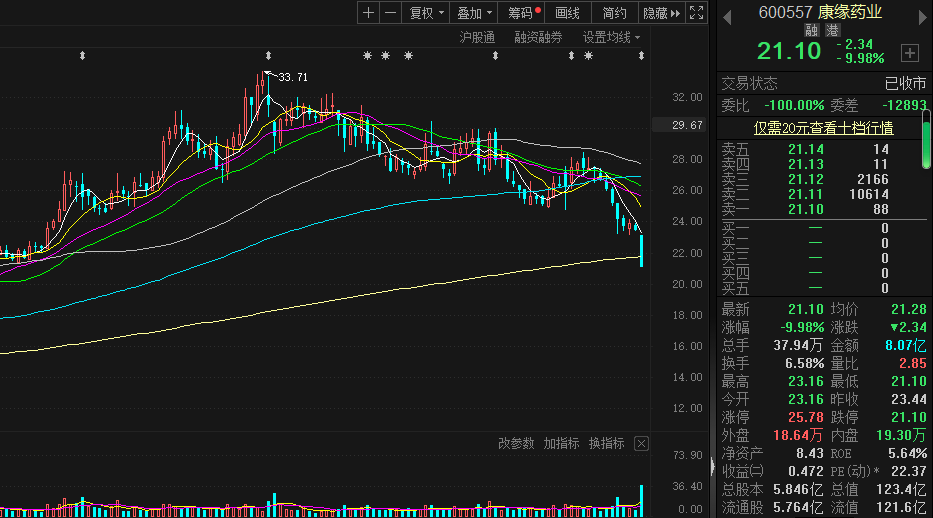Click the collapse handle beside the quote panel
933x518 pixels.
pos(712,468)
